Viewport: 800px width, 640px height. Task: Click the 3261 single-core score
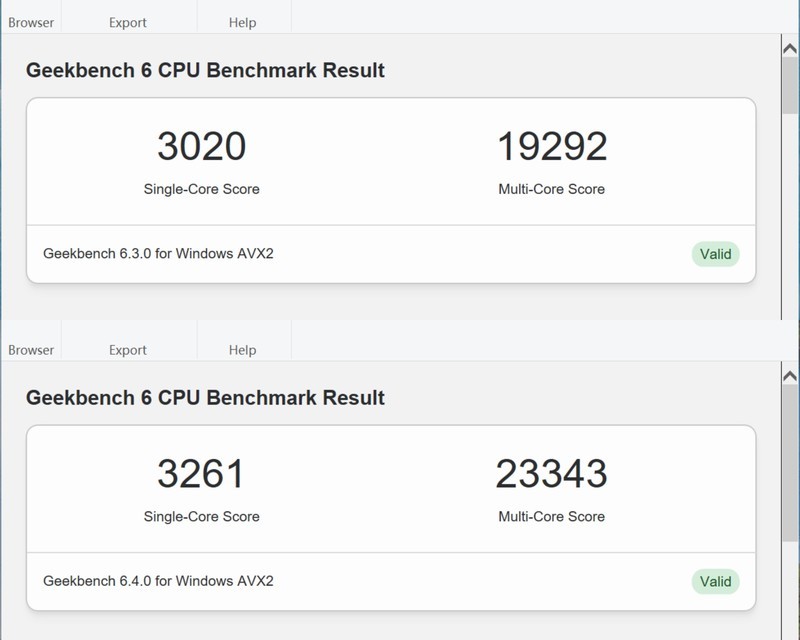click(x=201, y=474)
